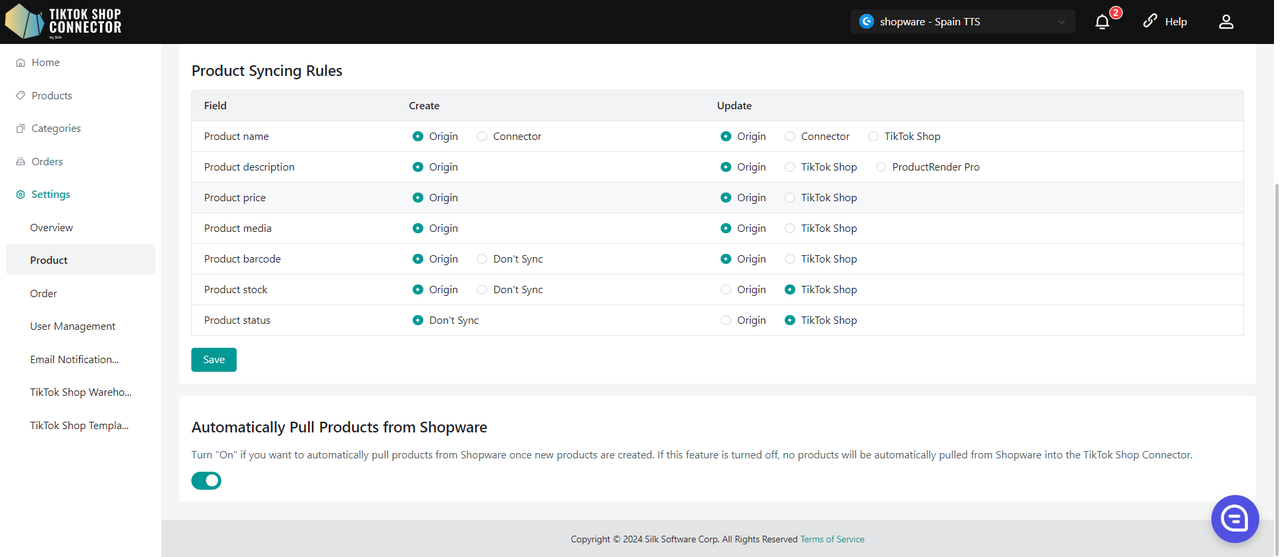The height and width of the screenshot is (557, 1280).
Task: Set Product stock Update to Origin
Action: coord(727,290)
